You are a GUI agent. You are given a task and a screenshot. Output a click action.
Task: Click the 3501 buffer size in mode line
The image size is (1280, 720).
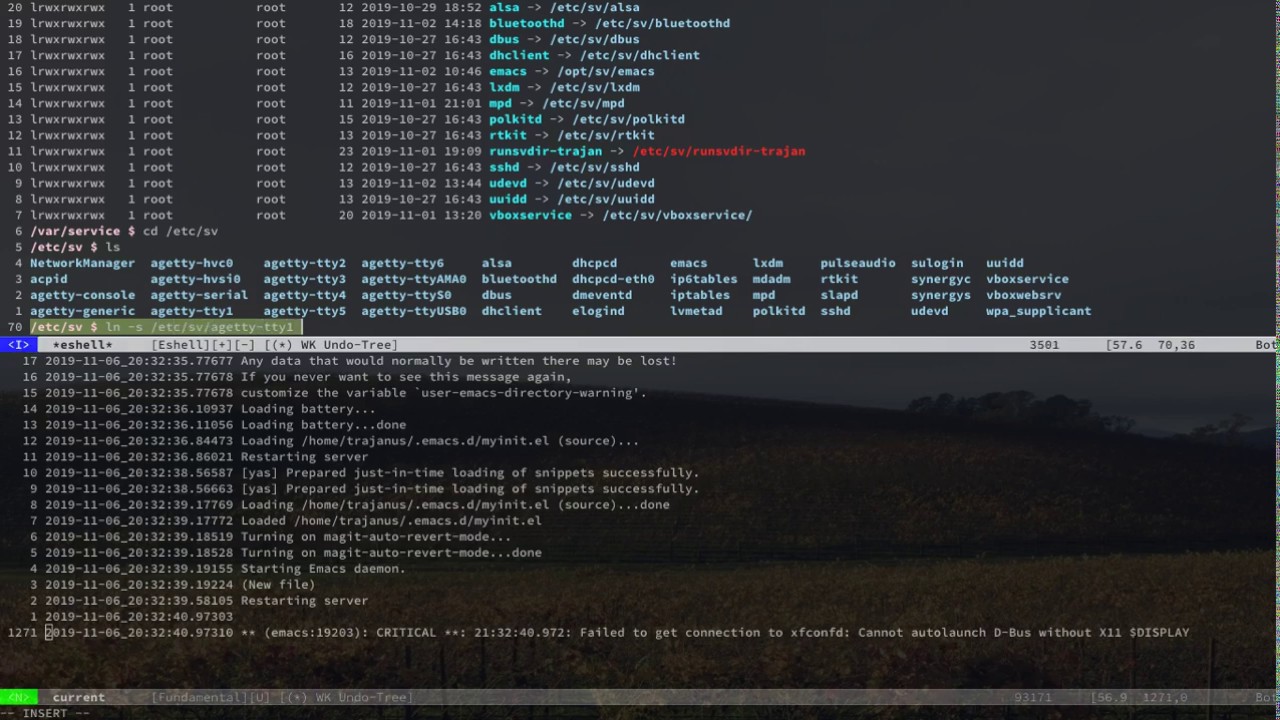pos(1044,345)
